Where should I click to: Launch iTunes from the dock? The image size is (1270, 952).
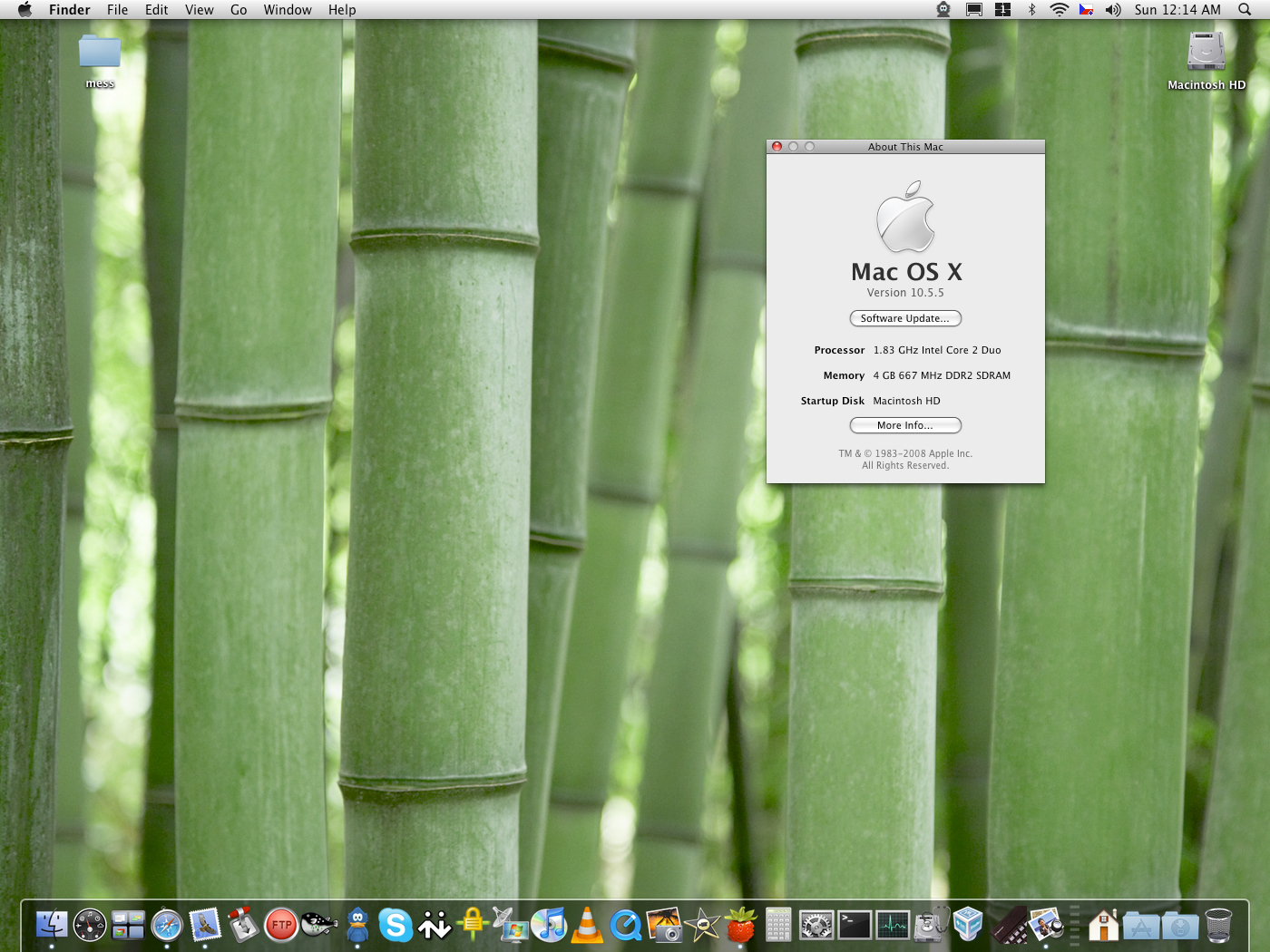(549, 925)
